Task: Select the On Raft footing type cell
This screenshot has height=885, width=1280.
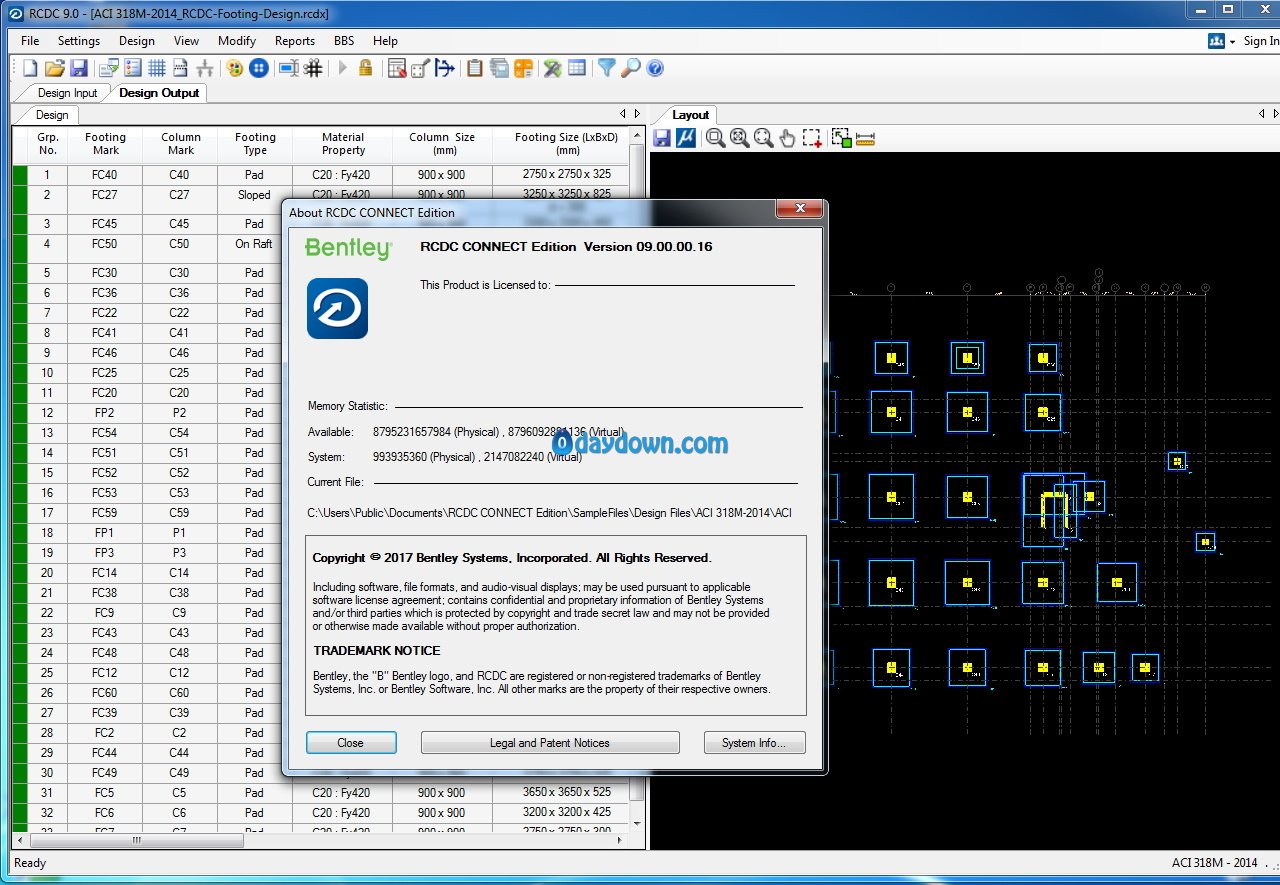Action: tap(254, 244)
